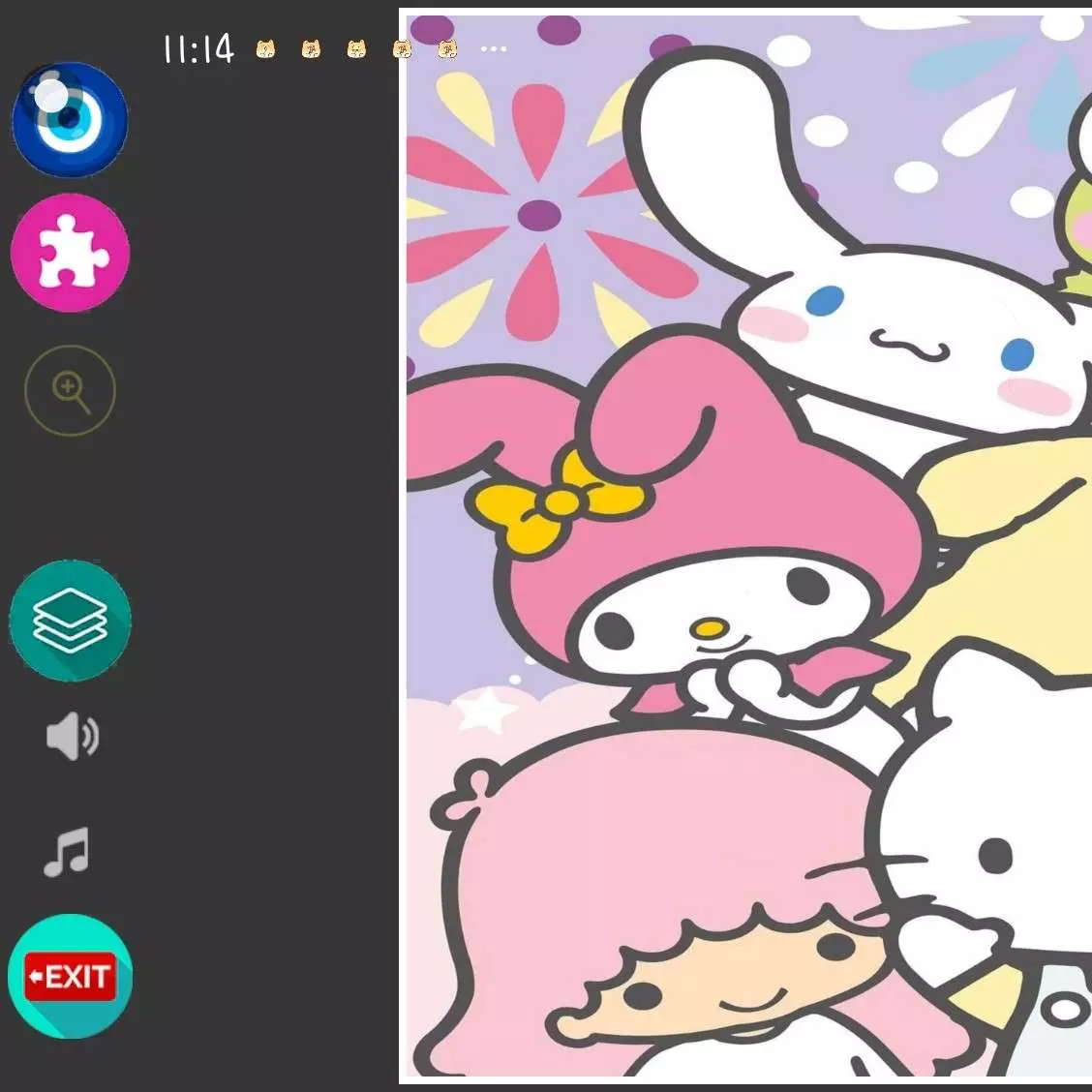Tap the blue eye preview icon
Screen dimensions: 1092x1092
click(x=70, y=119)
